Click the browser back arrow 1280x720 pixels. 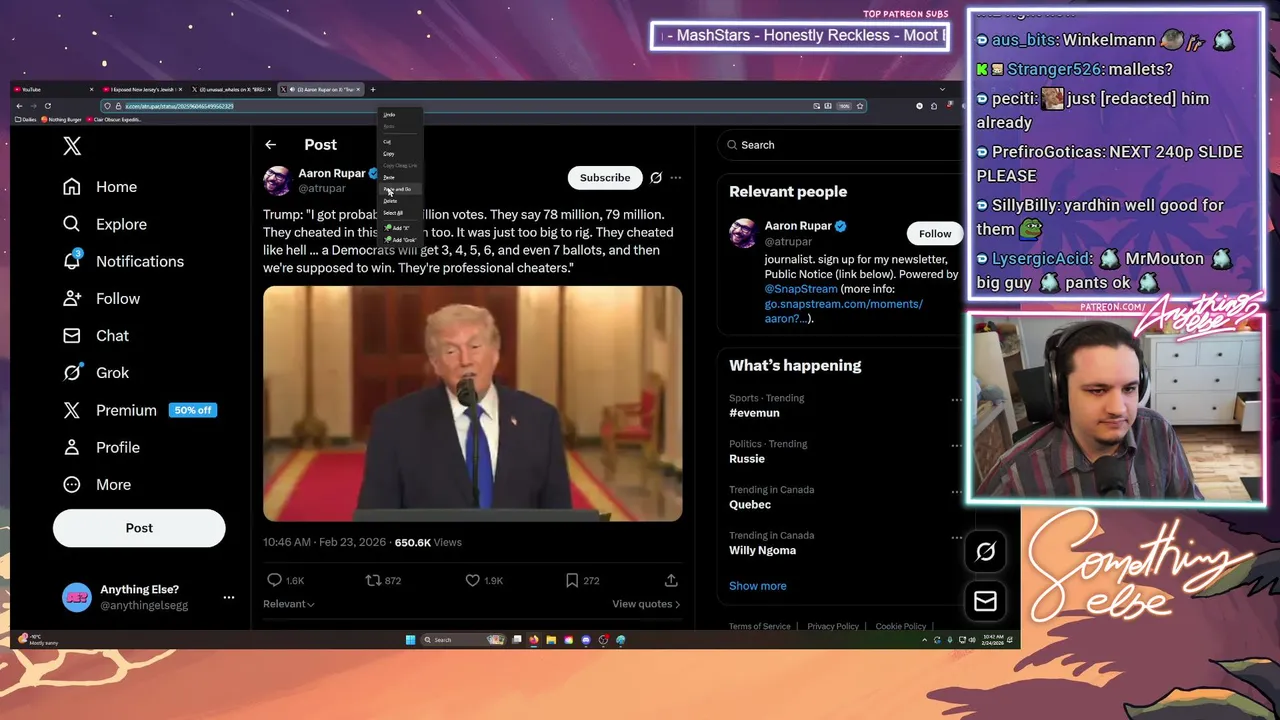(x=19, y=106)
